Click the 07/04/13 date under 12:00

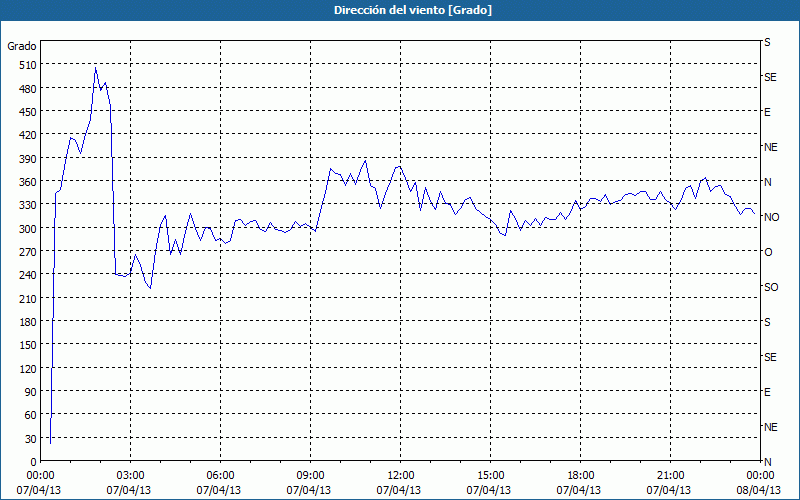click(x=398, y=490)
